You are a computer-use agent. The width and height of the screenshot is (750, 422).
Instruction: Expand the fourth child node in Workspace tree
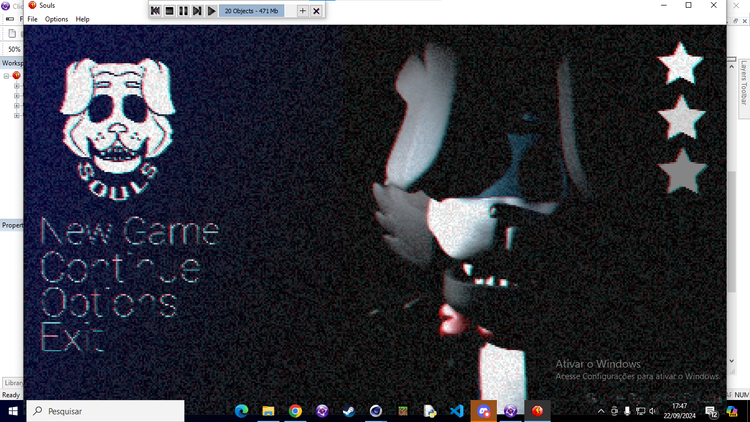coord(17,115)
